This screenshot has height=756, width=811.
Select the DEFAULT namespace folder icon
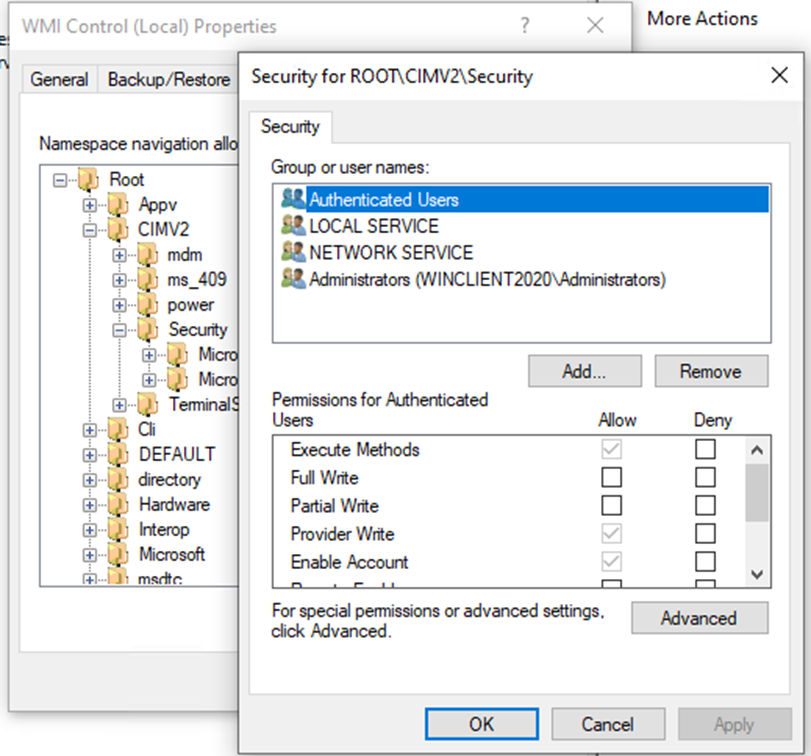point(119,455)
